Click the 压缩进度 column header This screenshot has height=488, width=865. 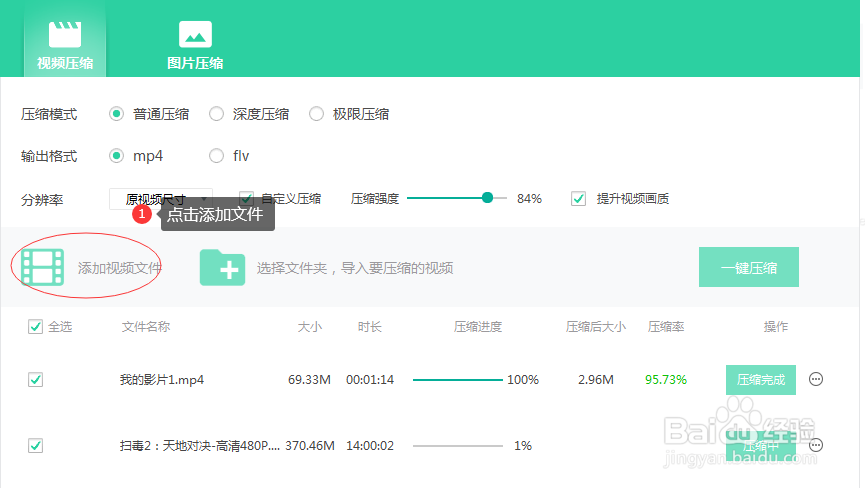coord(478,327)
